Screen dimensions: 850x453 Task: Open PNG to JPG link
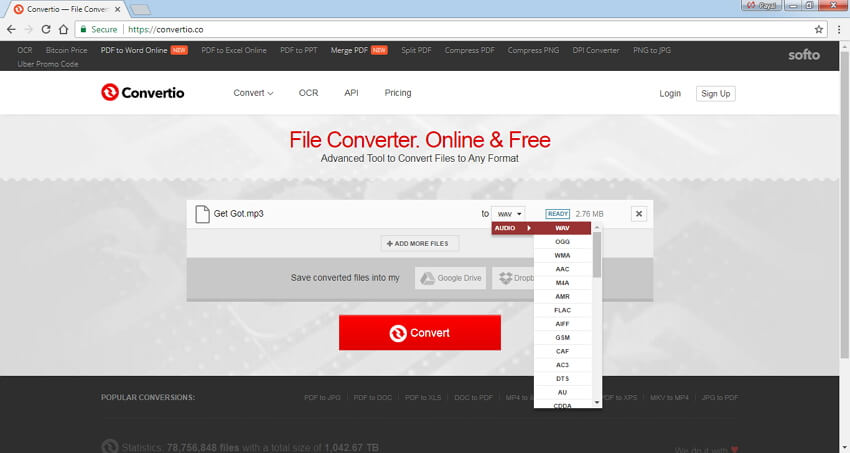tap(652, 50)
